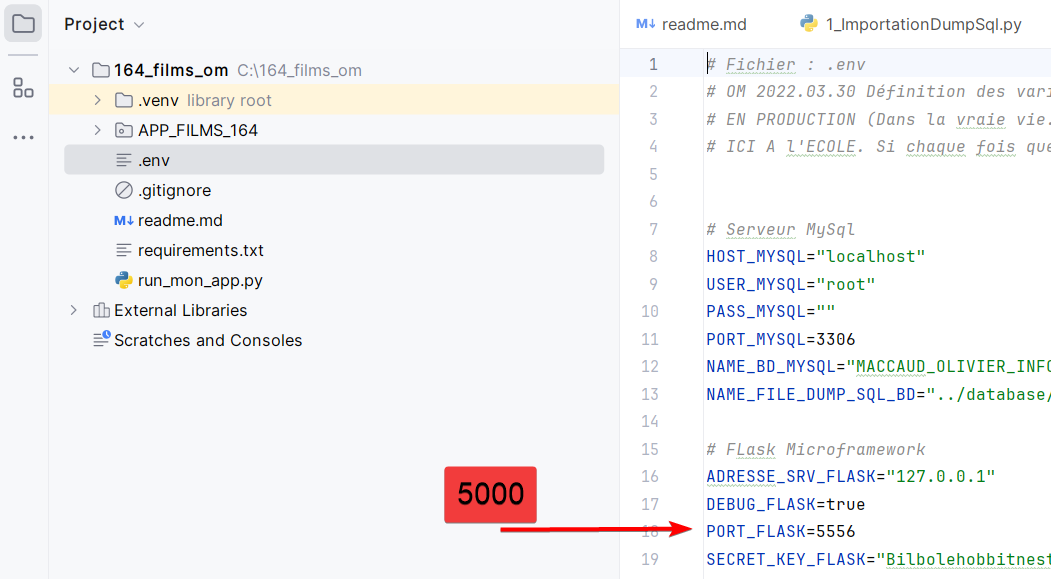This screenshot has height=579, width=1051.
Task: Click the Python icon of run_mon_app.py
Action: [x=124, y=280]
